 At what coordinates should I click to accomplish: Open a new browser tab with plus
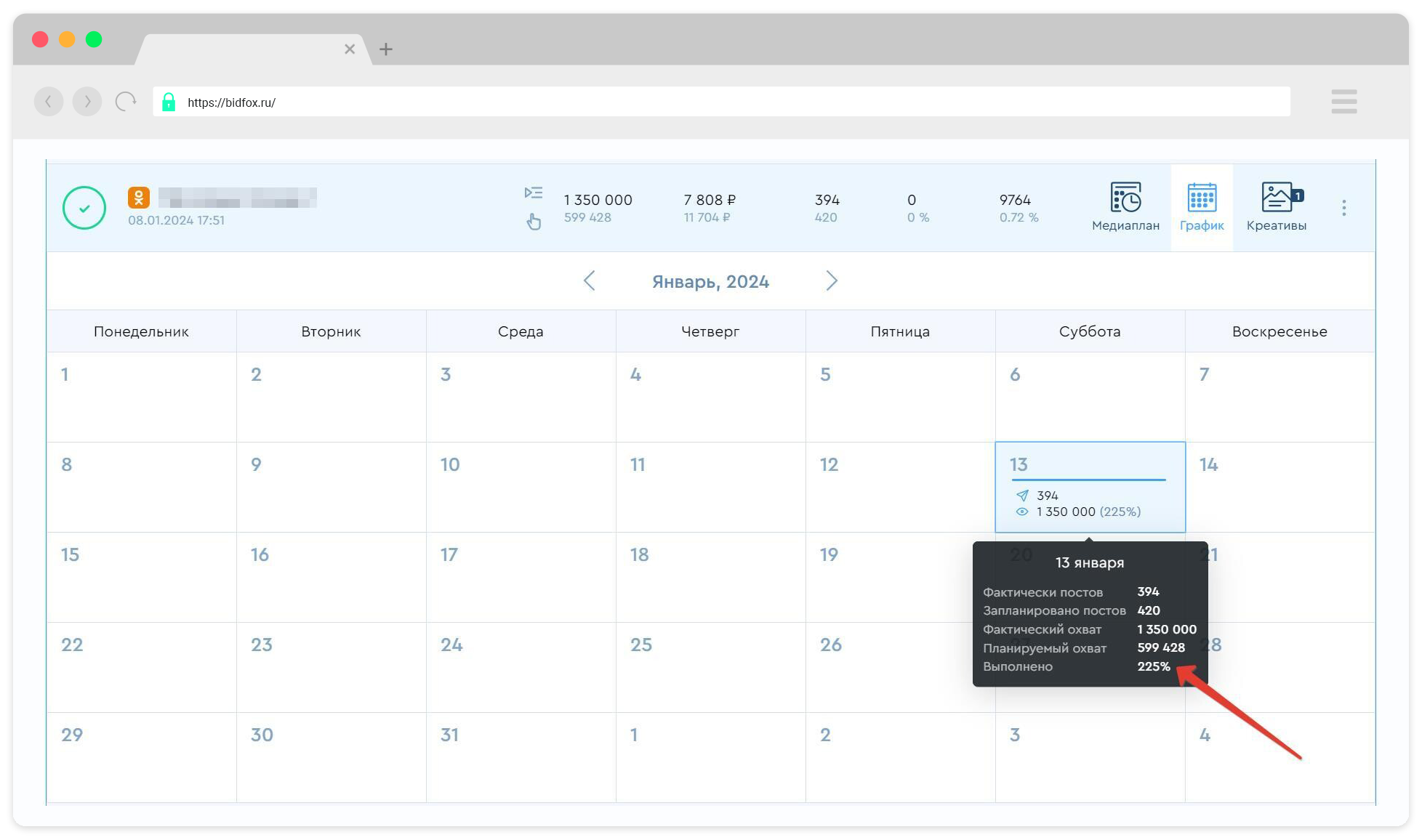[x=386, y=49]
